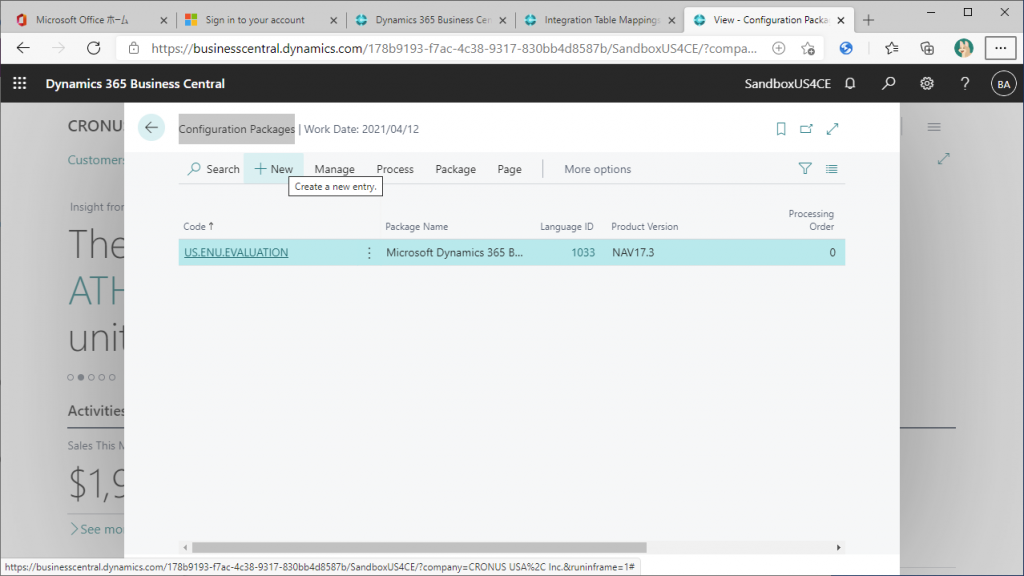The height and width of the screenshot is (576, 1024).
Task: Search the Configuration Packages list
Action: (214, 169)
